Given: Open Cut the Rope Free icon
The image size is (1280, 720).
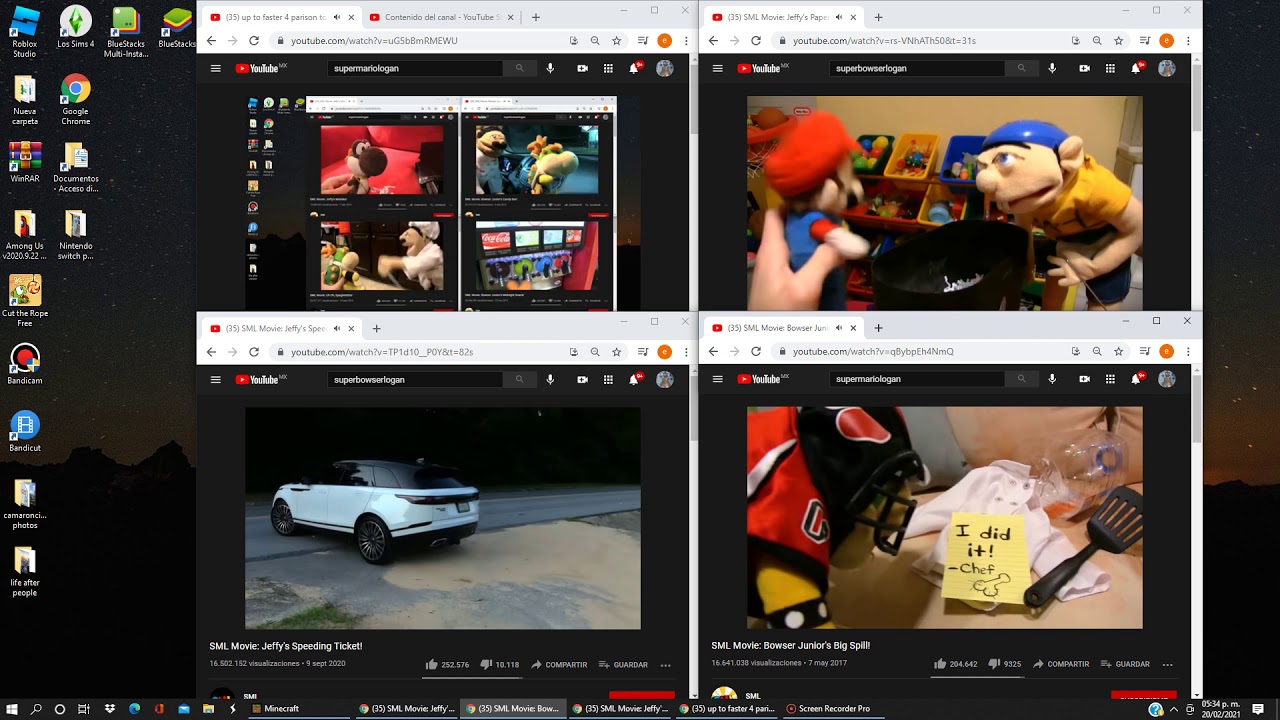Looking at the screenshot, I should coord(25,302).
